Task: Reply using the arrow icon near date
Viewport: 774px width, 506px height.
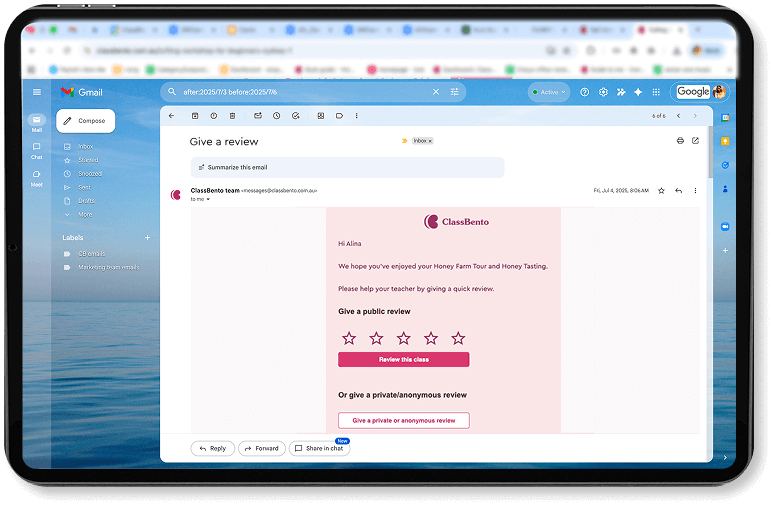Action: 679,191
